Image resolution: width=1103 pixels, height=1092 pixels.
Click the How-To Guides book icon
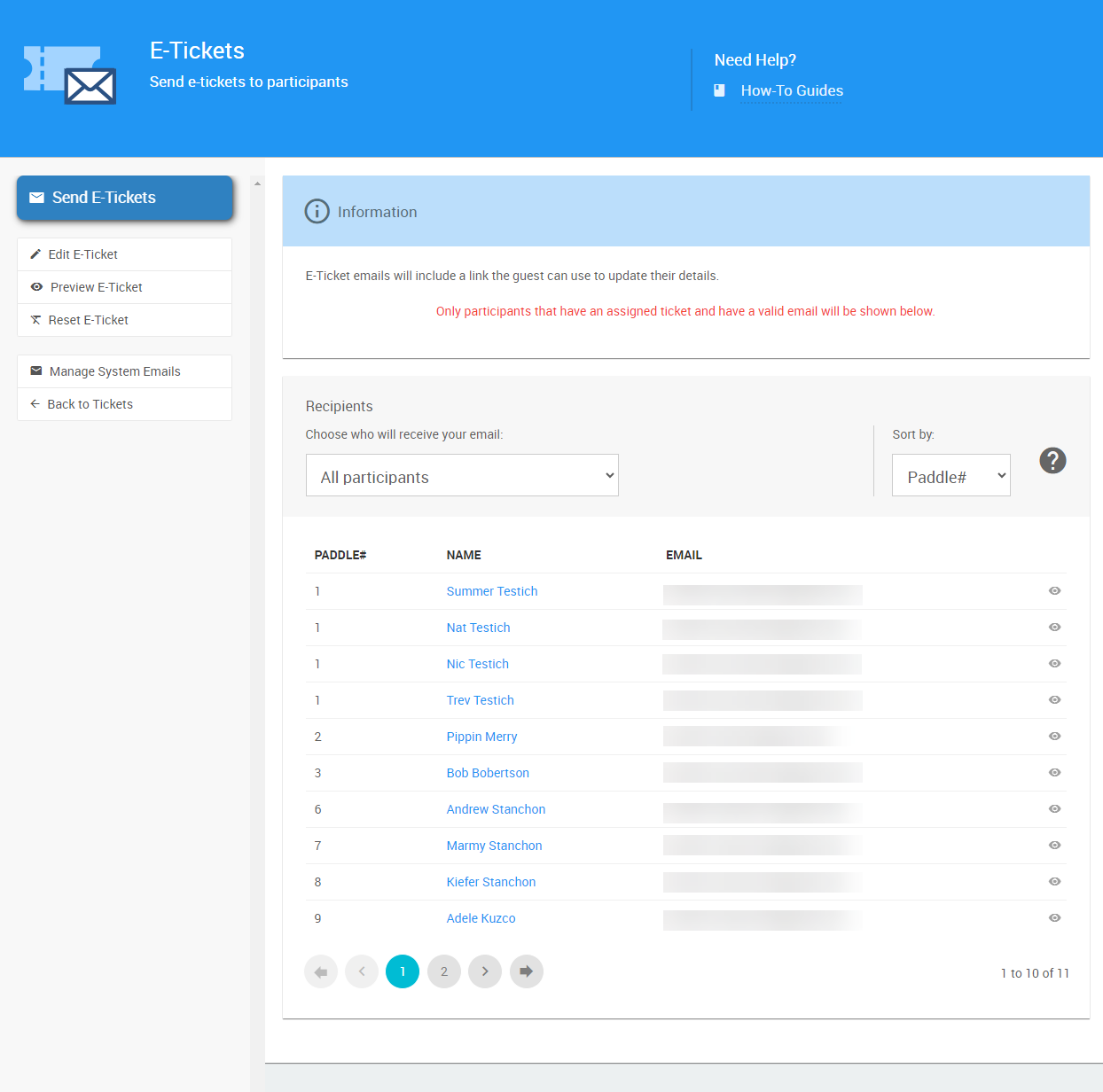coord(720,90)
